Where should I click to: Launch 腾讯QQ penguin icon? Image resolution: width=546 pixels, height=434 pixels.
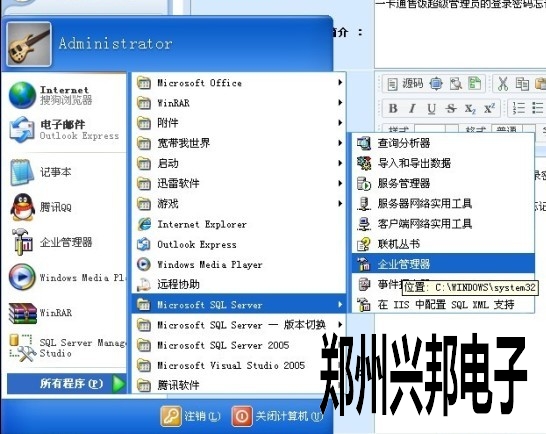(x=22, y=207)
